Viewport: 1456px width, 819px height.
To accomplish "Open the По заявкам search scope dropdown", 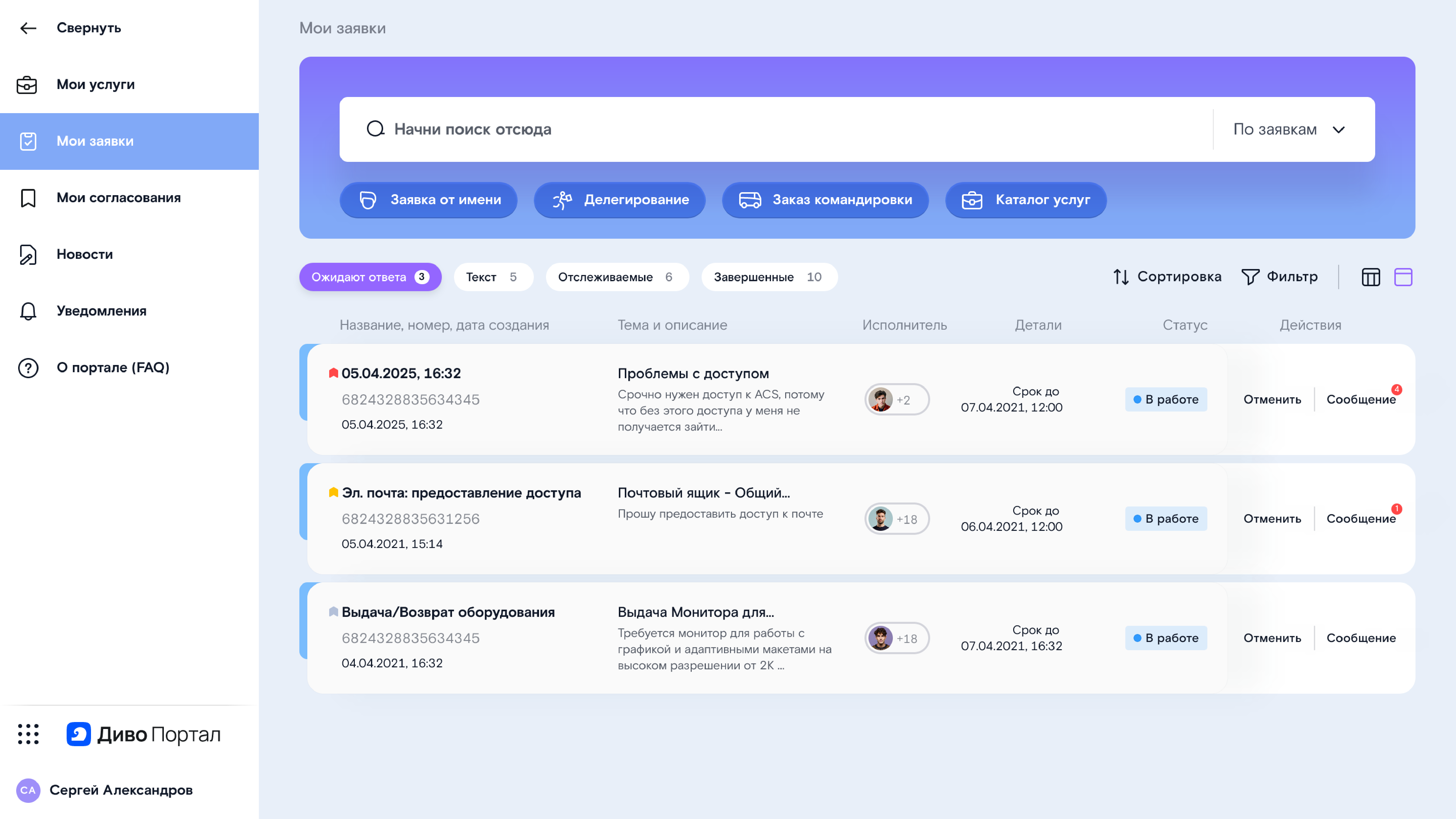I will coord(1289,130).
